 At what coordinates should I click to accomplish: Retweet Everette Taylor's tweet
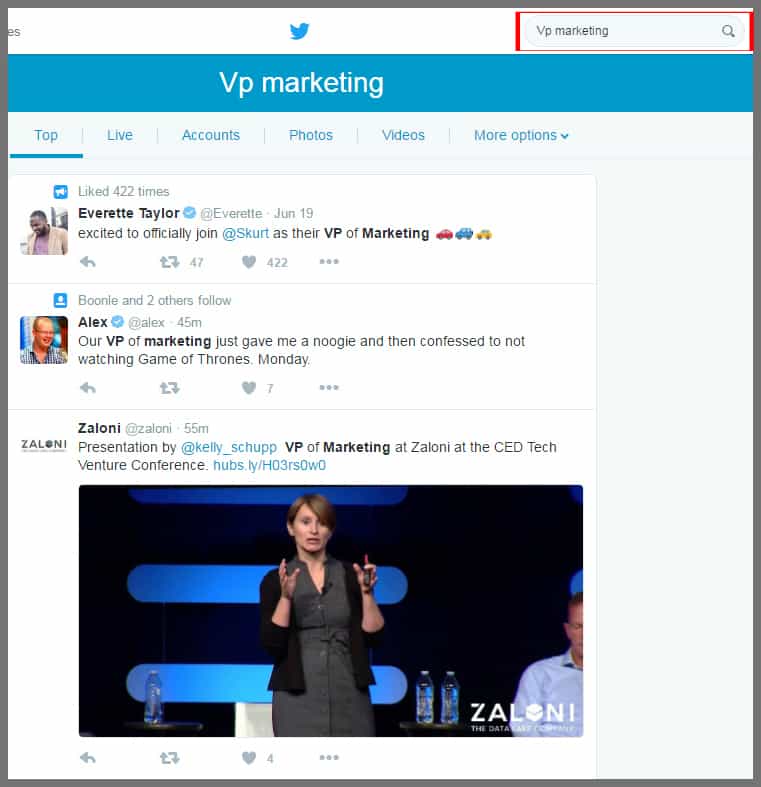click(x=170, y=262)
